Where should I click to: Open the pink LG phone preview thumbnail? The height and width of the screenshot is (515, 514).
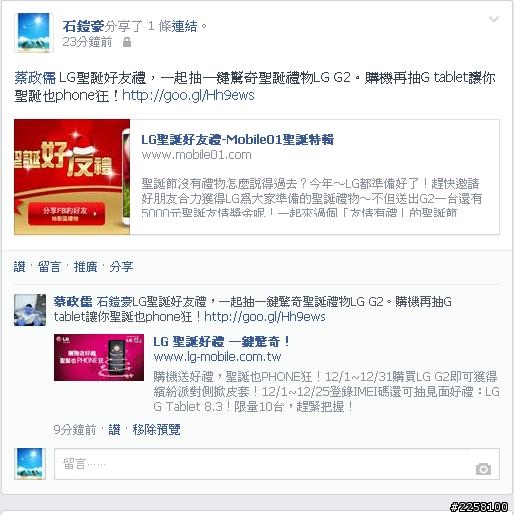pyautogui.click(x=99, y=357)
